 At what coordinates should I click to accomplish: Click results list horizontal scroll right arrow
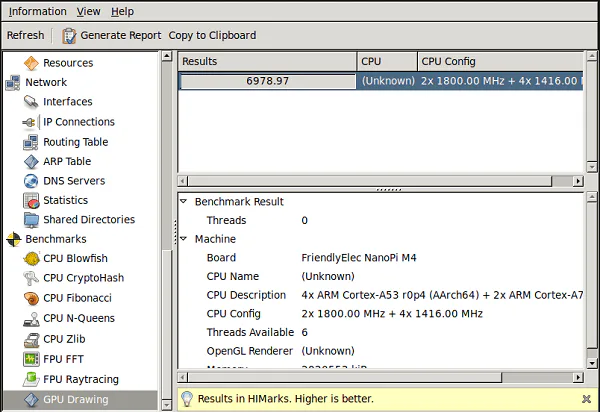click(x=578, y=181)
